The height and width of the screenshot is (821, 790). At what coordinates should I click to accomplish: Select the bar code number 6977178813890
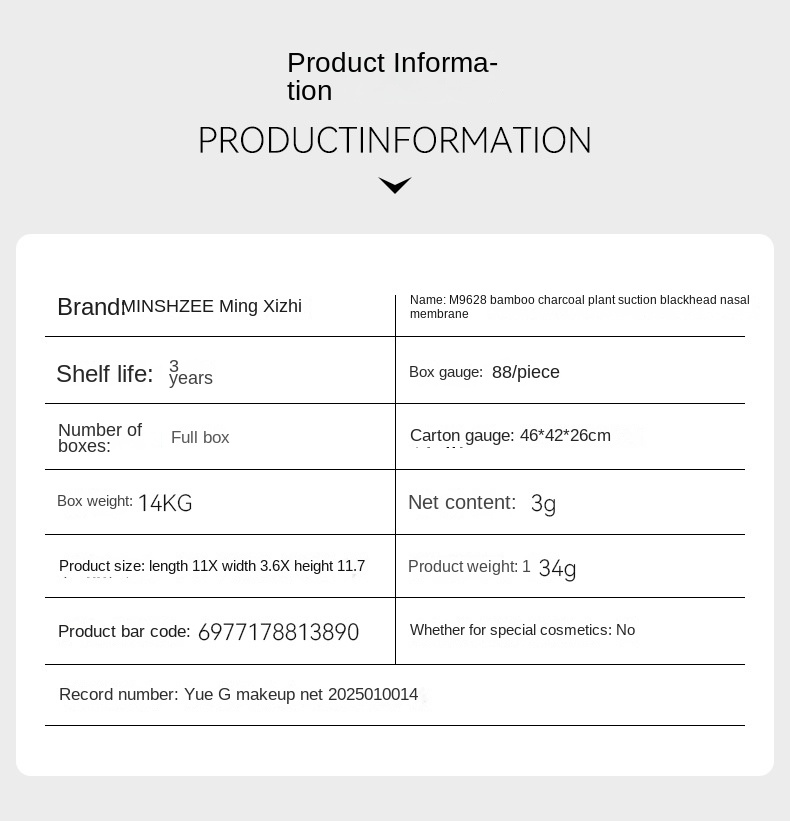click(279, 632)
